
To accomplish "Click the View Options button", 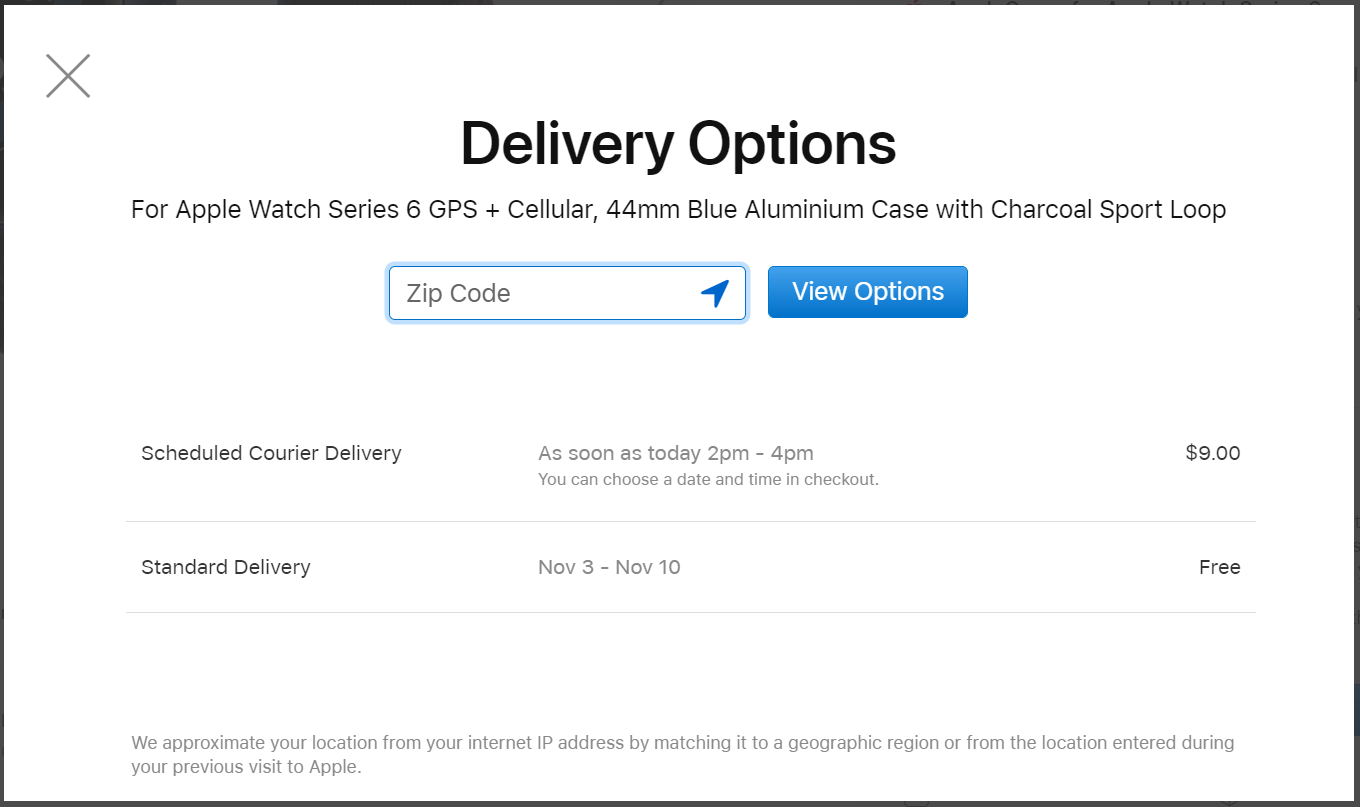I will pyautogui.click(x=868, y=292).
